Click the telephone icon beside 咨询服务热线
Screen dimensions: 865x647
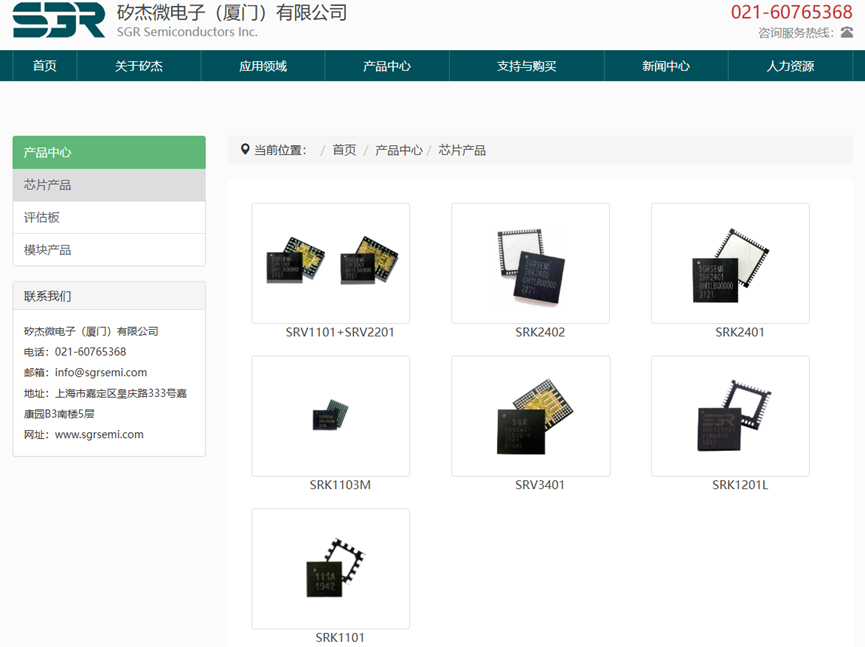pos(846,33)
